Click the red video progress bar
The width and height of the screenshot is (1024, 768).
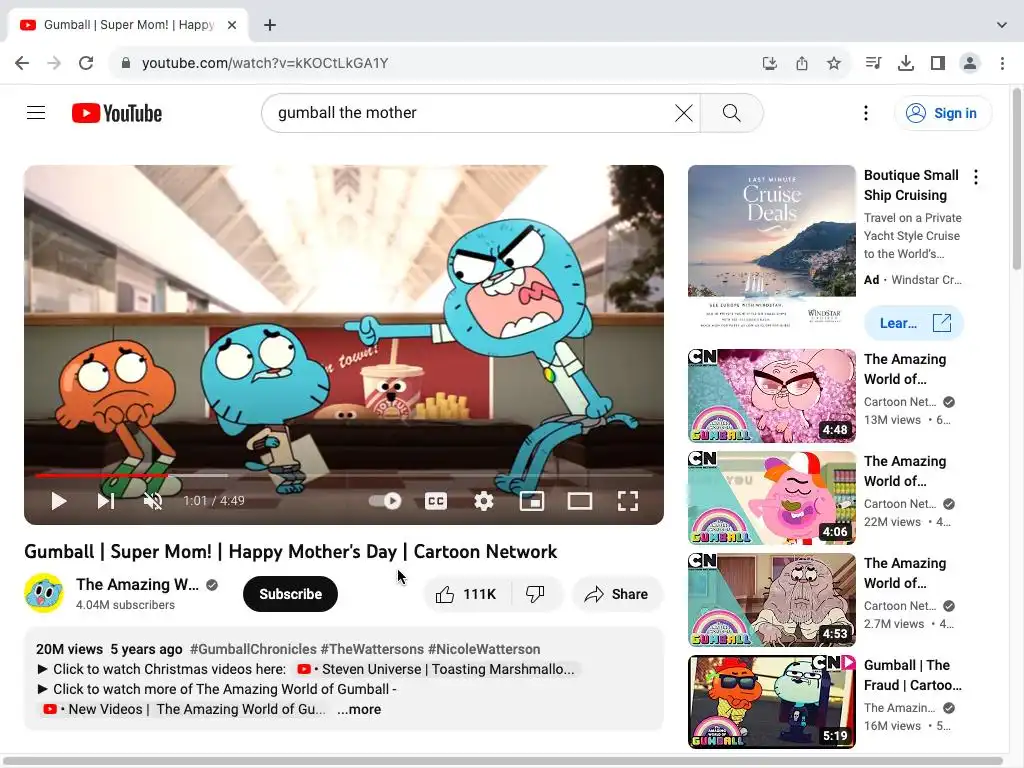tap(101, 475)
